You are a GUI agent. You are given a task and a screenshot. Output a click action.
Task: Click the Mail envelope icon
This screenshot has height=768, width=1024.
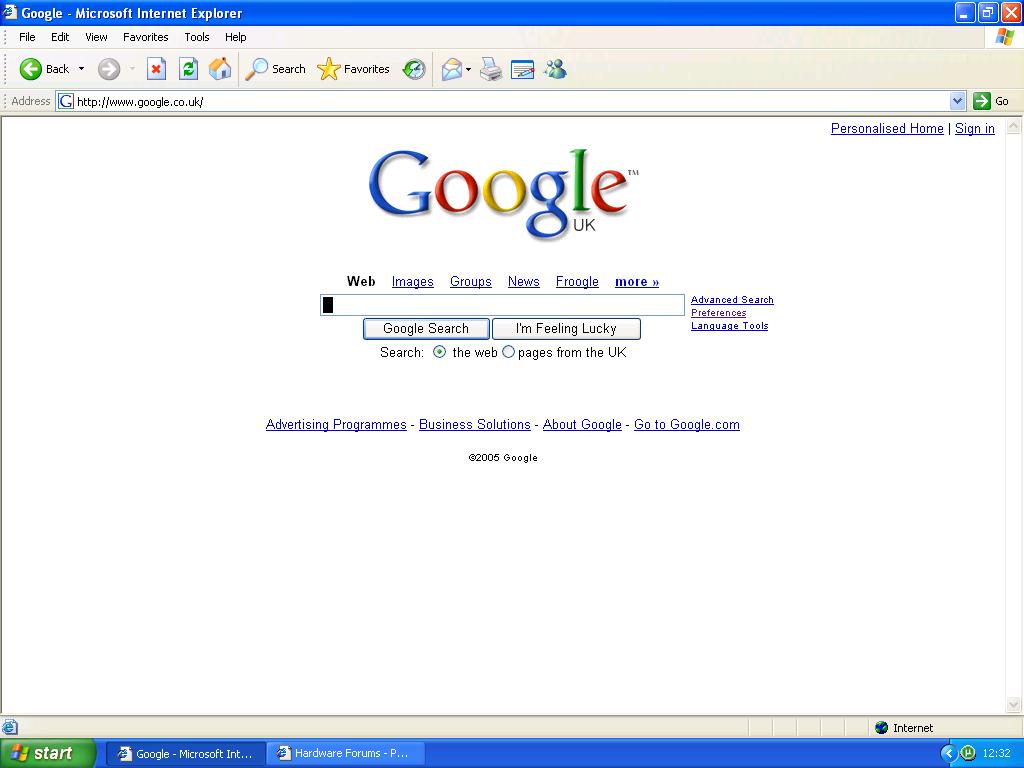[452, 69]
